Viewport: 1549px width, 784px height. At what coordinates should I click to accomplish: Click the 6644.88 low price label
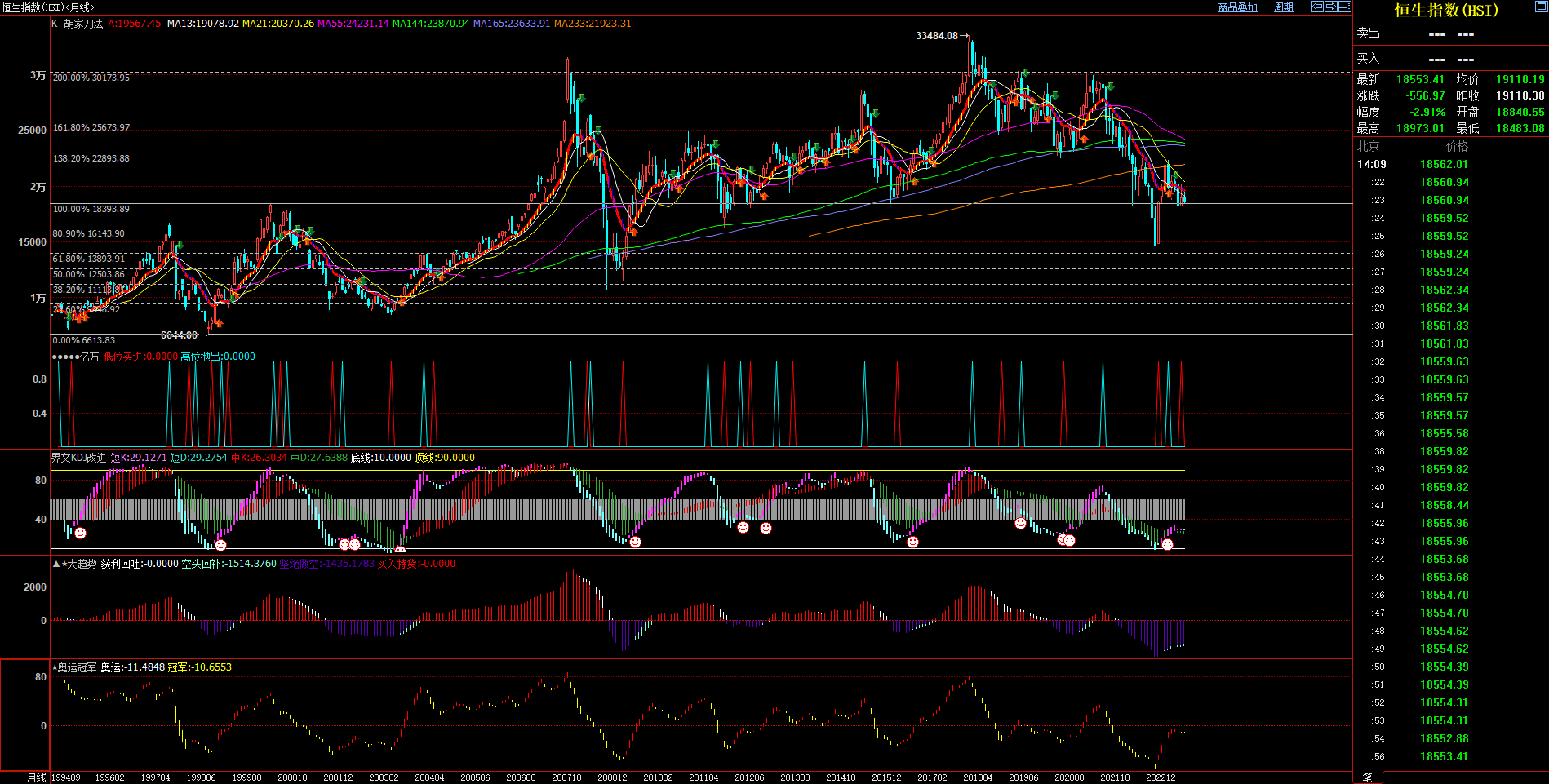tap(179, 335)
